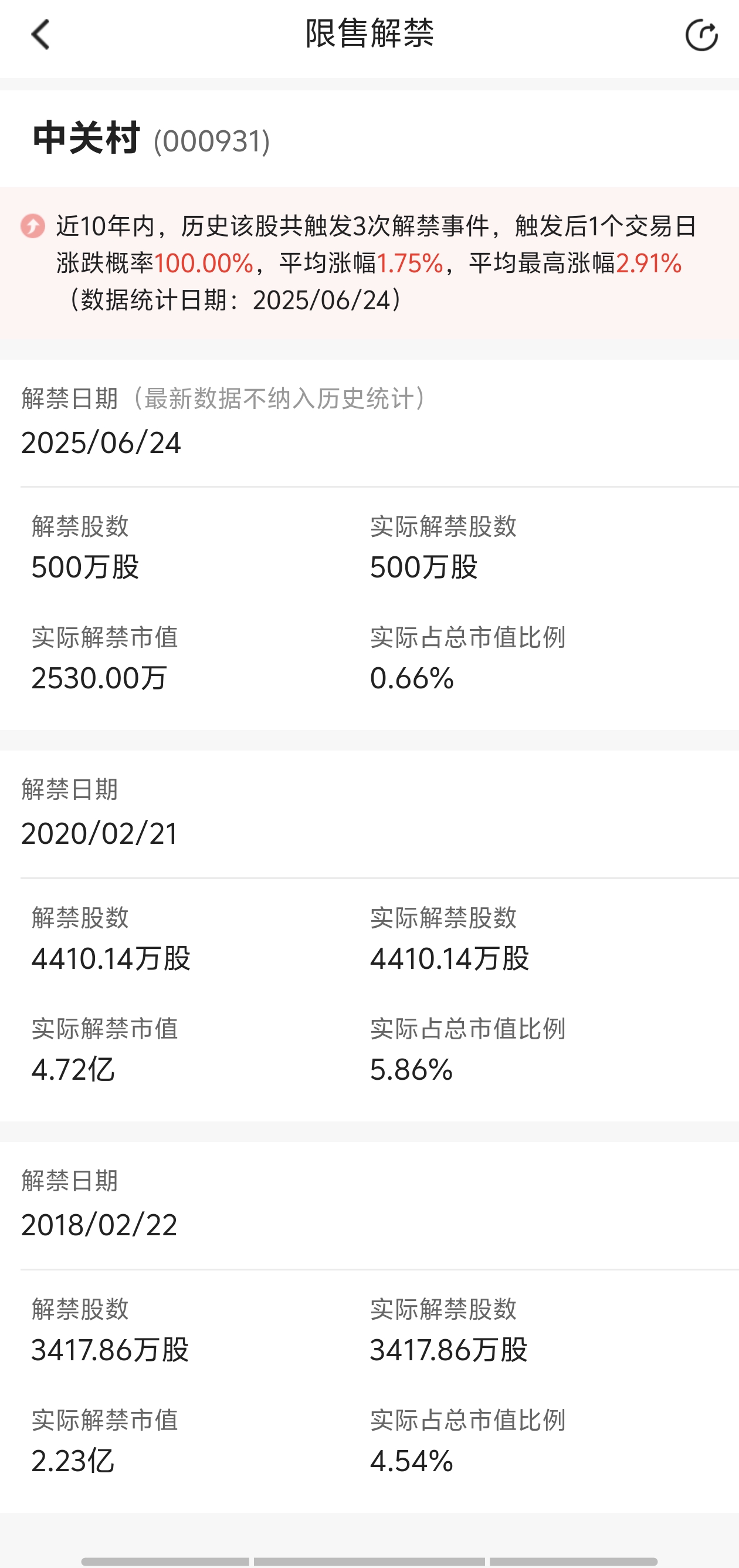Viewport: 739px width, 1568px height.
Task: Tap the 2.23亿 actual unlock market value
Action: tap(73, 1461)
